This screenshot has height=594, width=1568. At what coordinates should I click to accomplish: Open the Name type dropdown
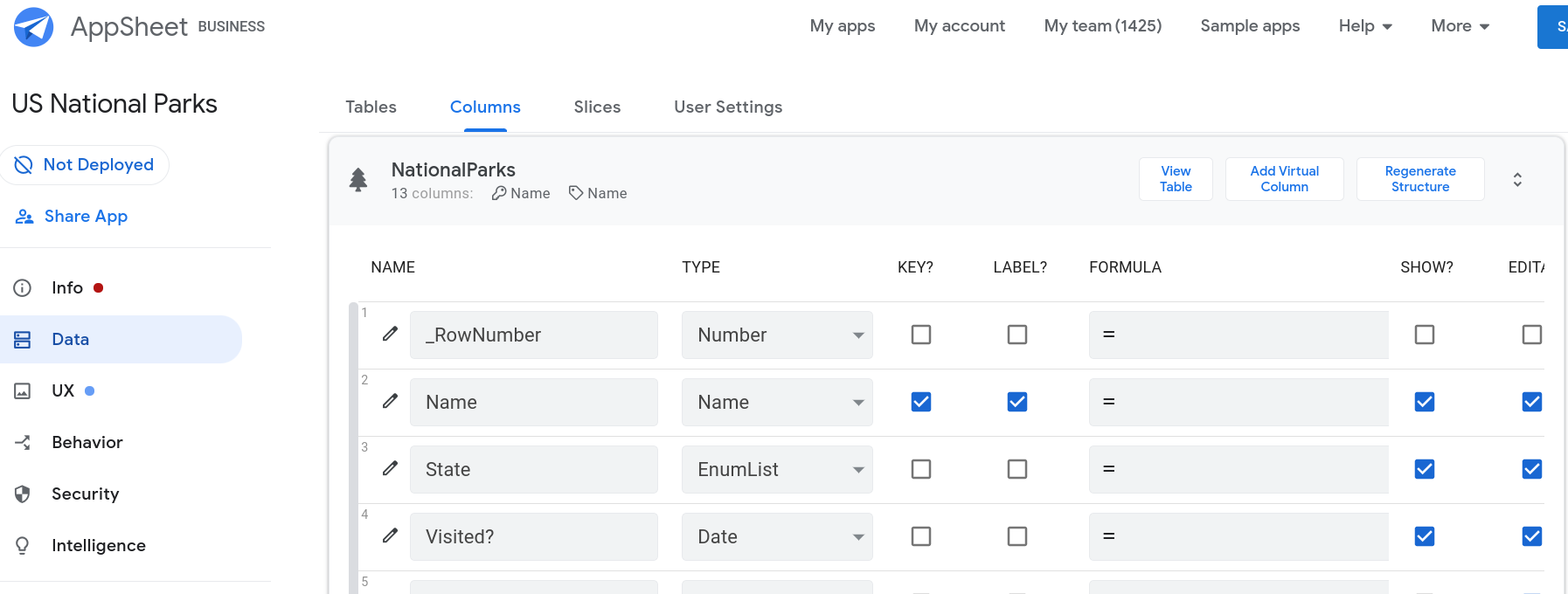point(777,402)
